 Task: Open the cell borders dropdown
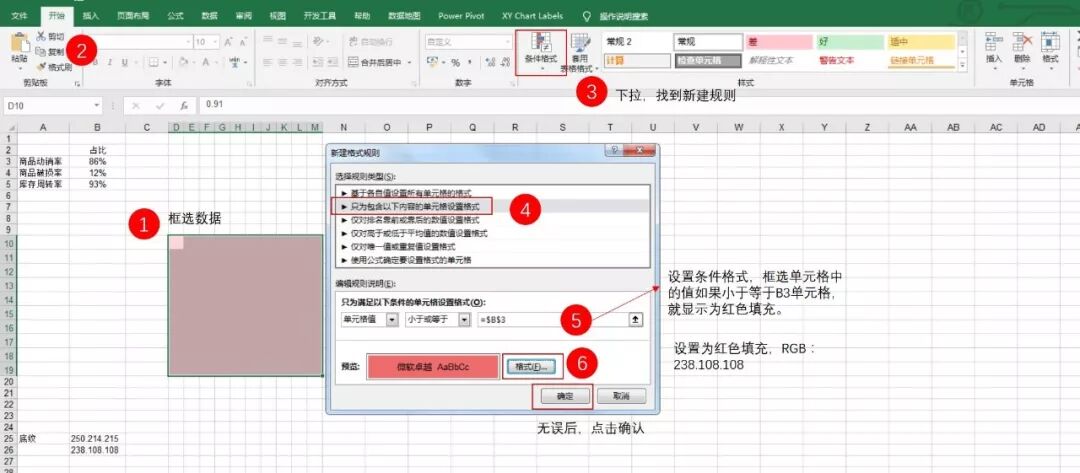pos(165,62)
